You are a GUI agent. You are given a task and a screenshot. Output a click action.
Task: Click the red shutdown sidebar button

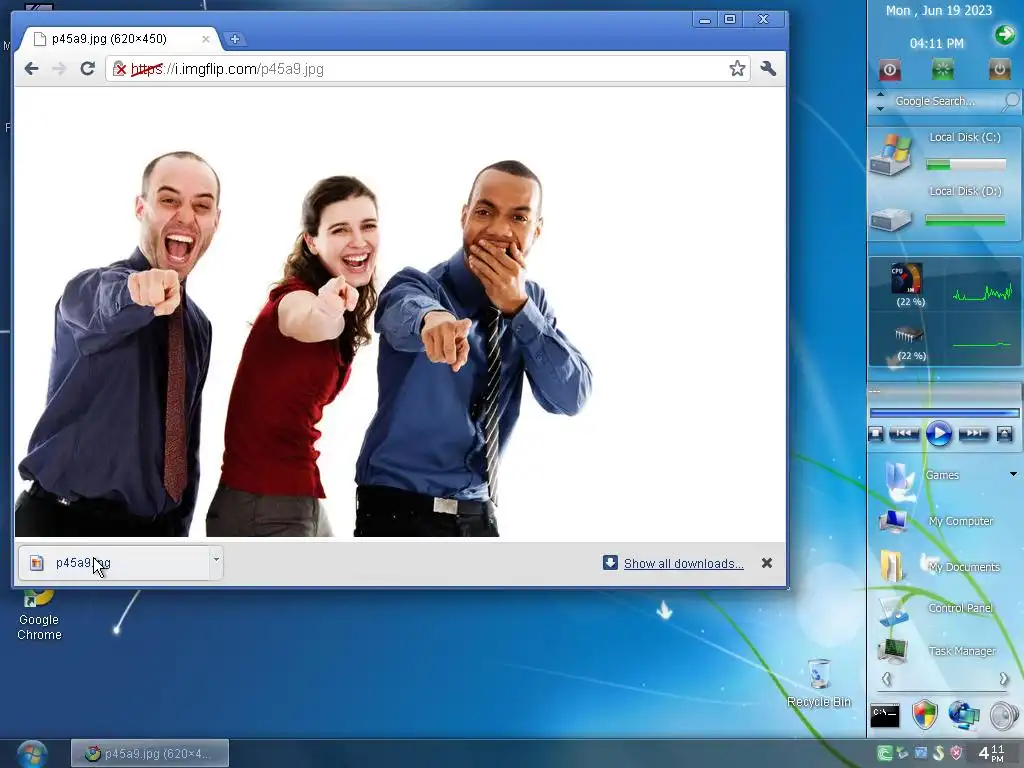889,69
